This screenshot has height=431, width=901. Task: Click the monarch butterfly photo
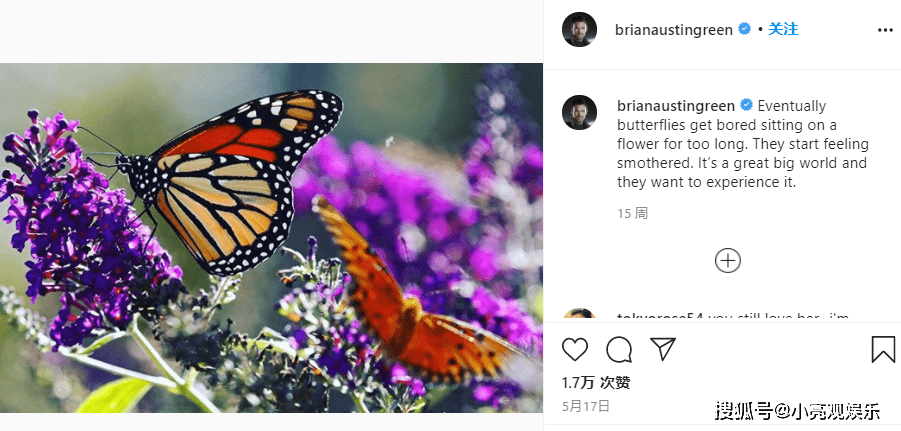pos(271,238)
